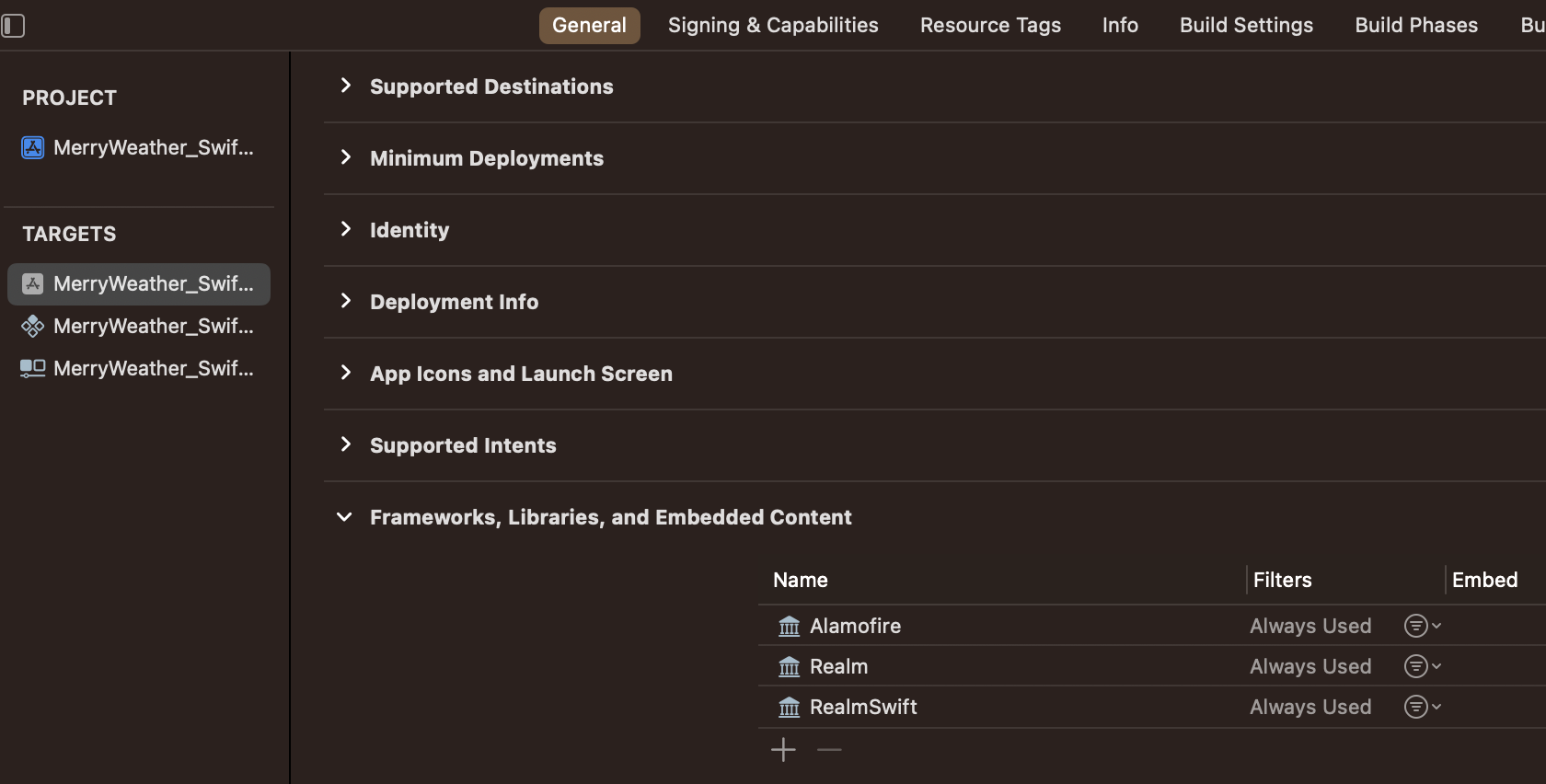Image resolution: width=1546 pixels, height=784 pixels.
Task: Toggle the targets sidebar panel icon
Action: click(13, 26)
